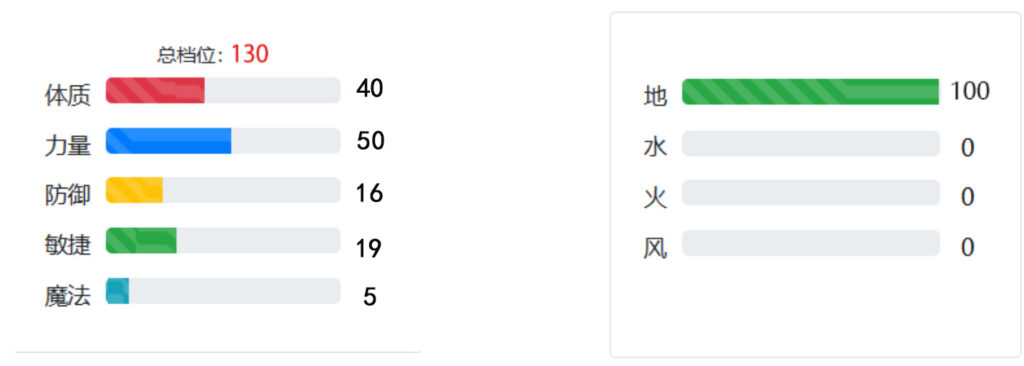Click the blue 力量 progress bar
The width and height of the screenshot is (1024, 366).
click(x=223, y=141)
